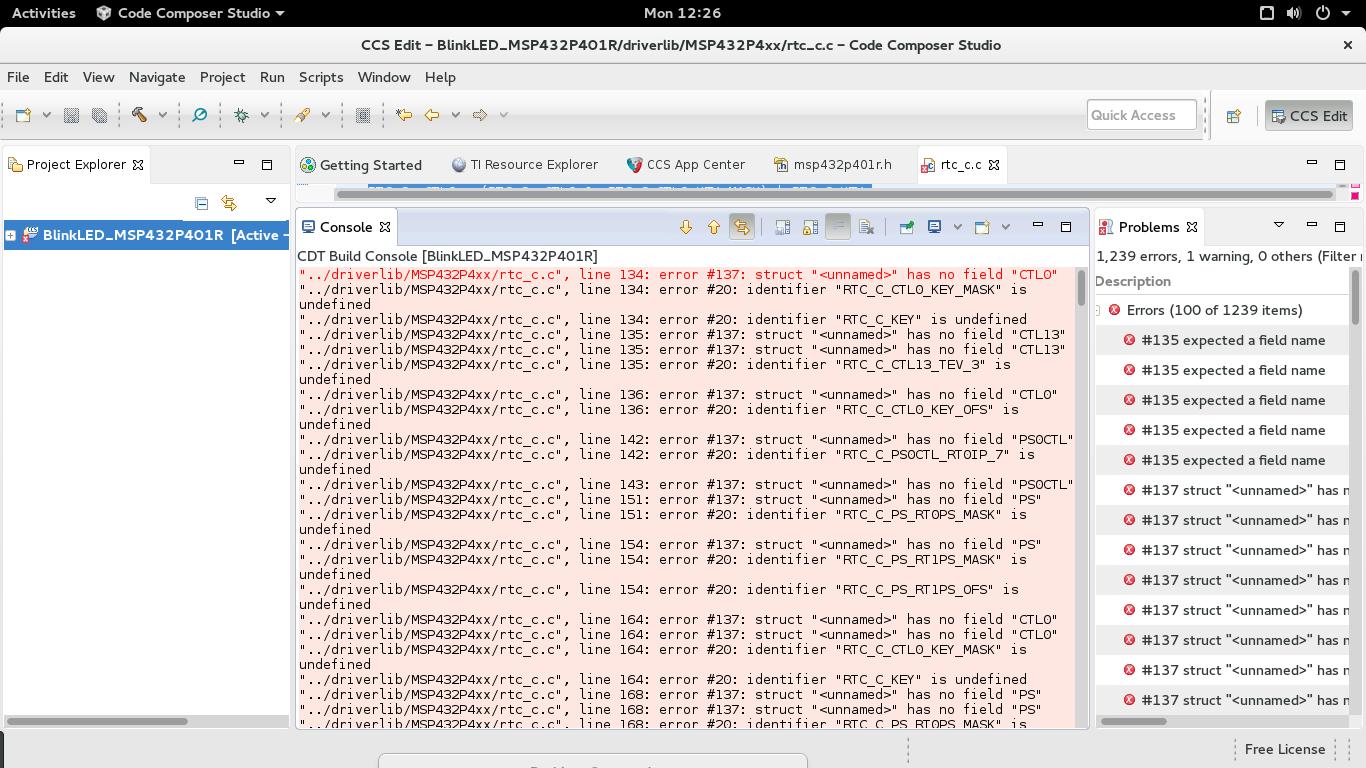Switch to the TI Resource Explorer tab
Screen dimensions: 1366x768
pos(525,165)
